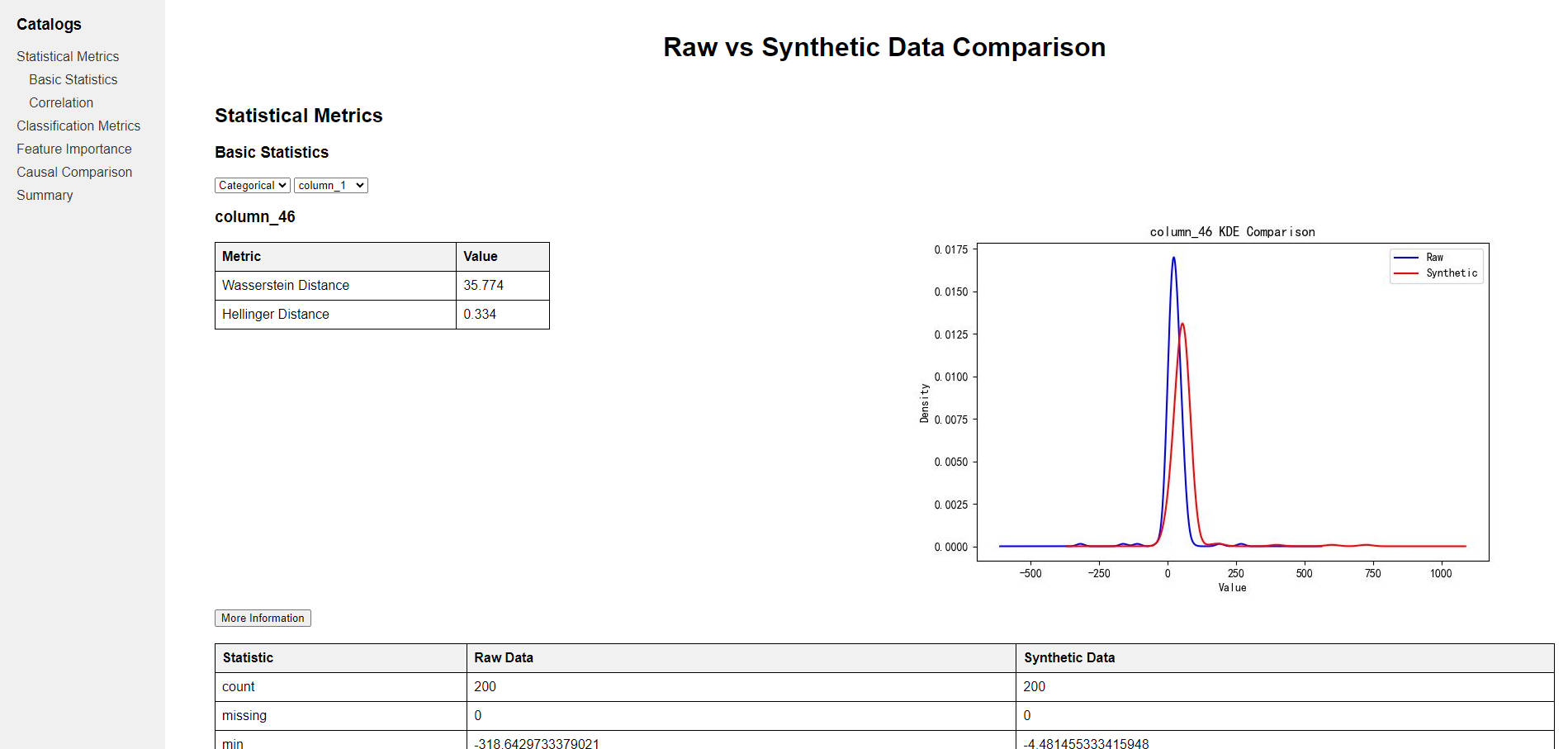1568x749 pixels.
Task: Open the Correlation sidebar link
Action: click(61, 102)
